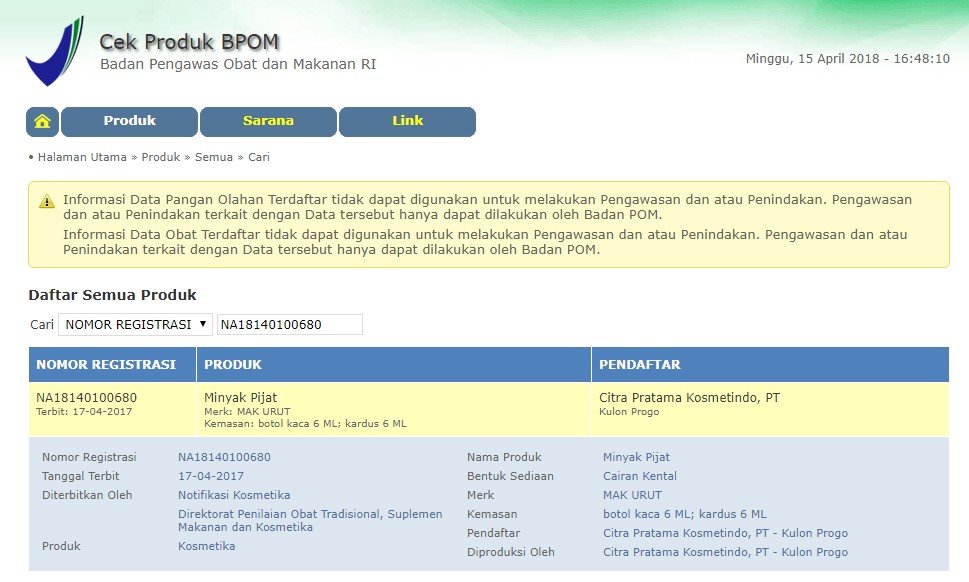Follow the Produk breadcrumb link
The width and height of the screenshot is (969, 582).
tap(161, 157)
